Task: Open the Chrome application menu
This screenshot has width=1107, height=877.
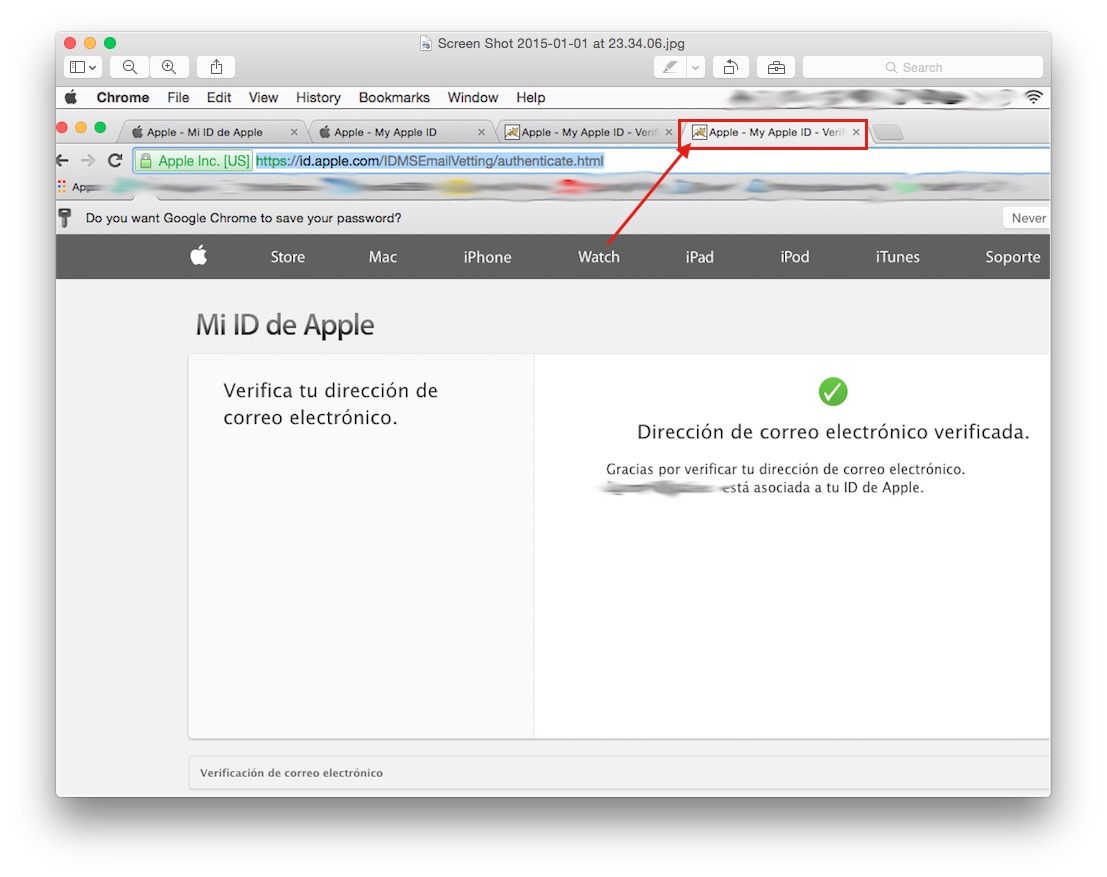Action: point(123,97)
